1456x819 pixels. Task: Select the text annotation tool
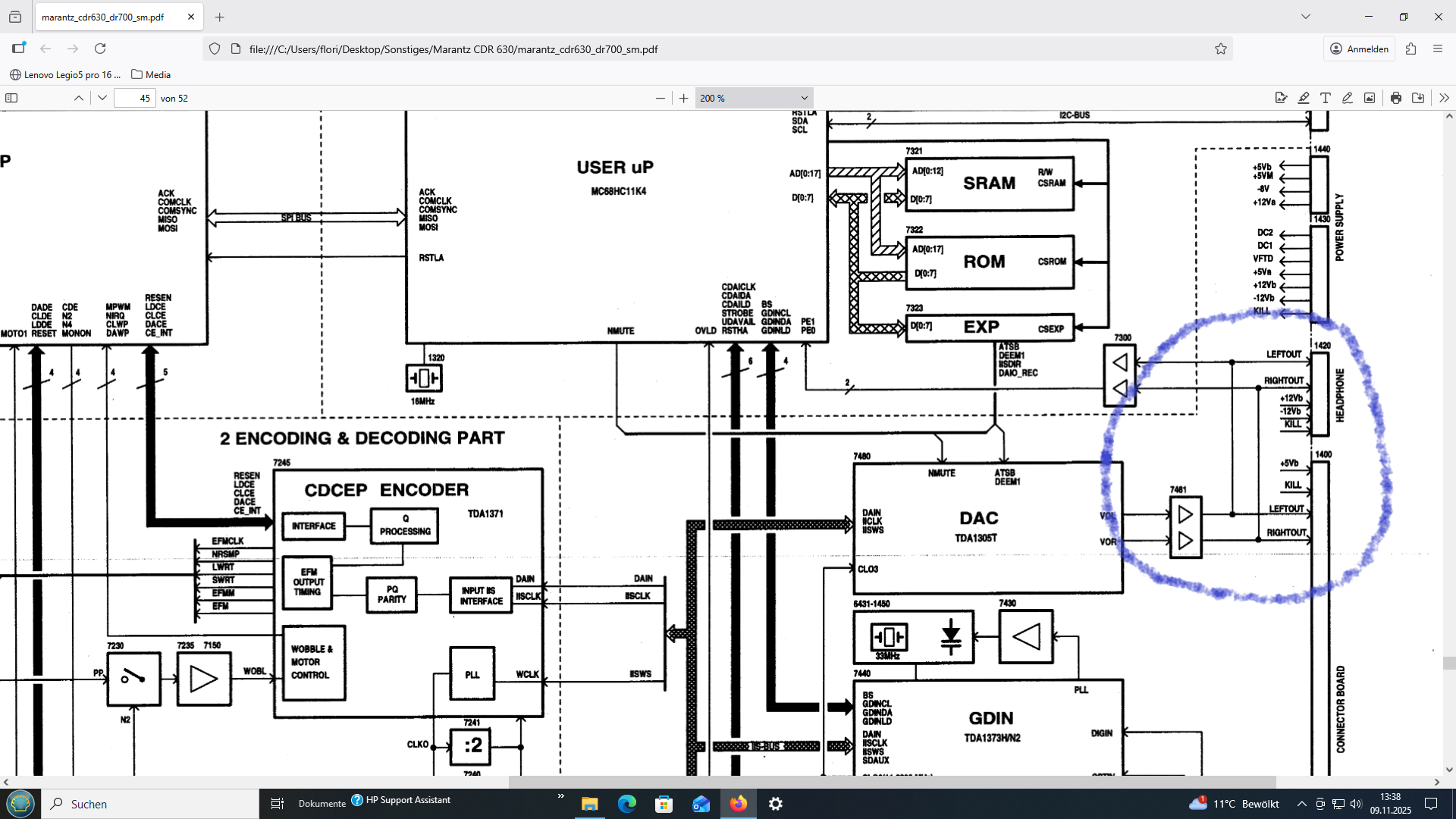coord(1326,98)
